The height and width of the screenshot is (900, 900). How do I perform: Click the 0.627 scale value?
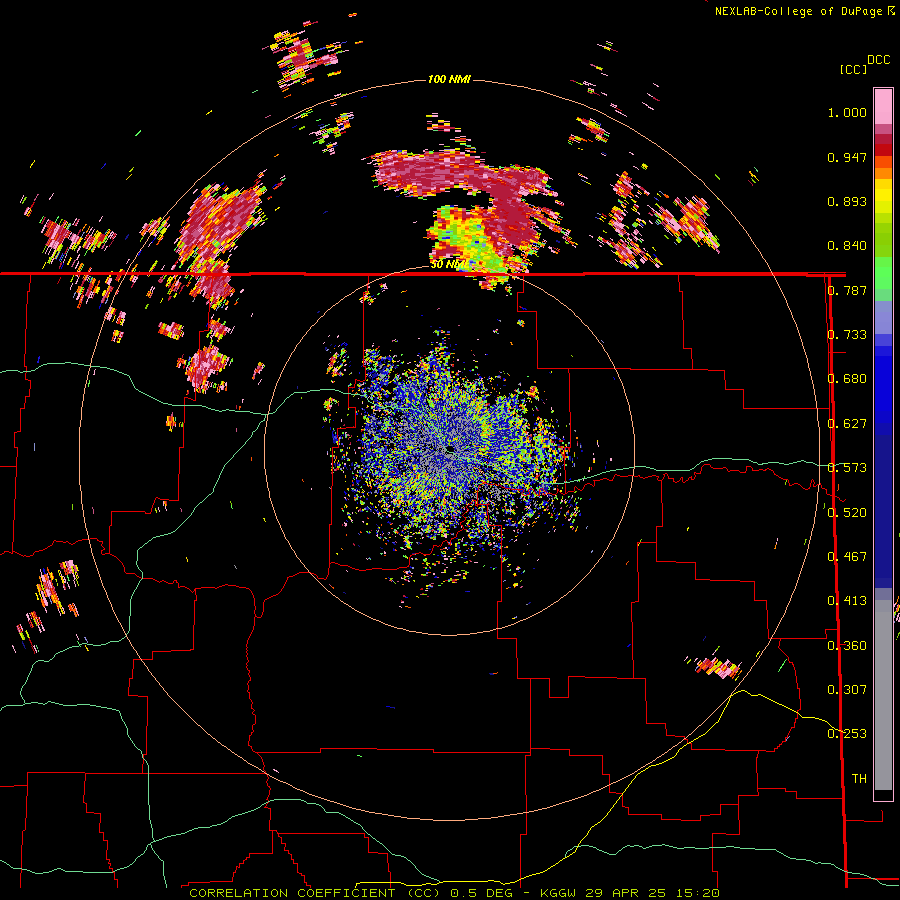[847, 424]
